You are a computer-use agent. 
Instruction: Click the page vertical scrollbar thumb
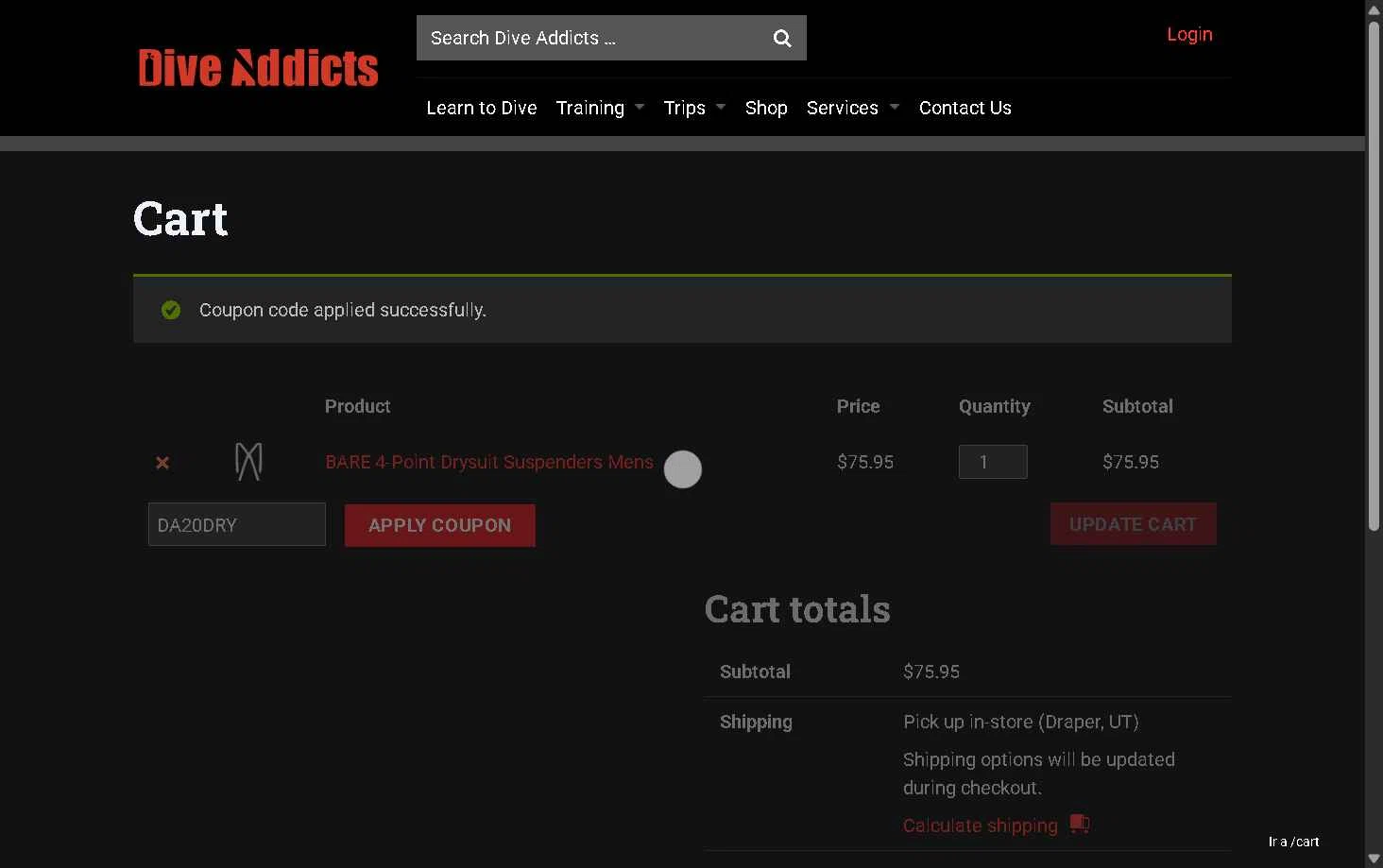click(x=1374, y=274)
